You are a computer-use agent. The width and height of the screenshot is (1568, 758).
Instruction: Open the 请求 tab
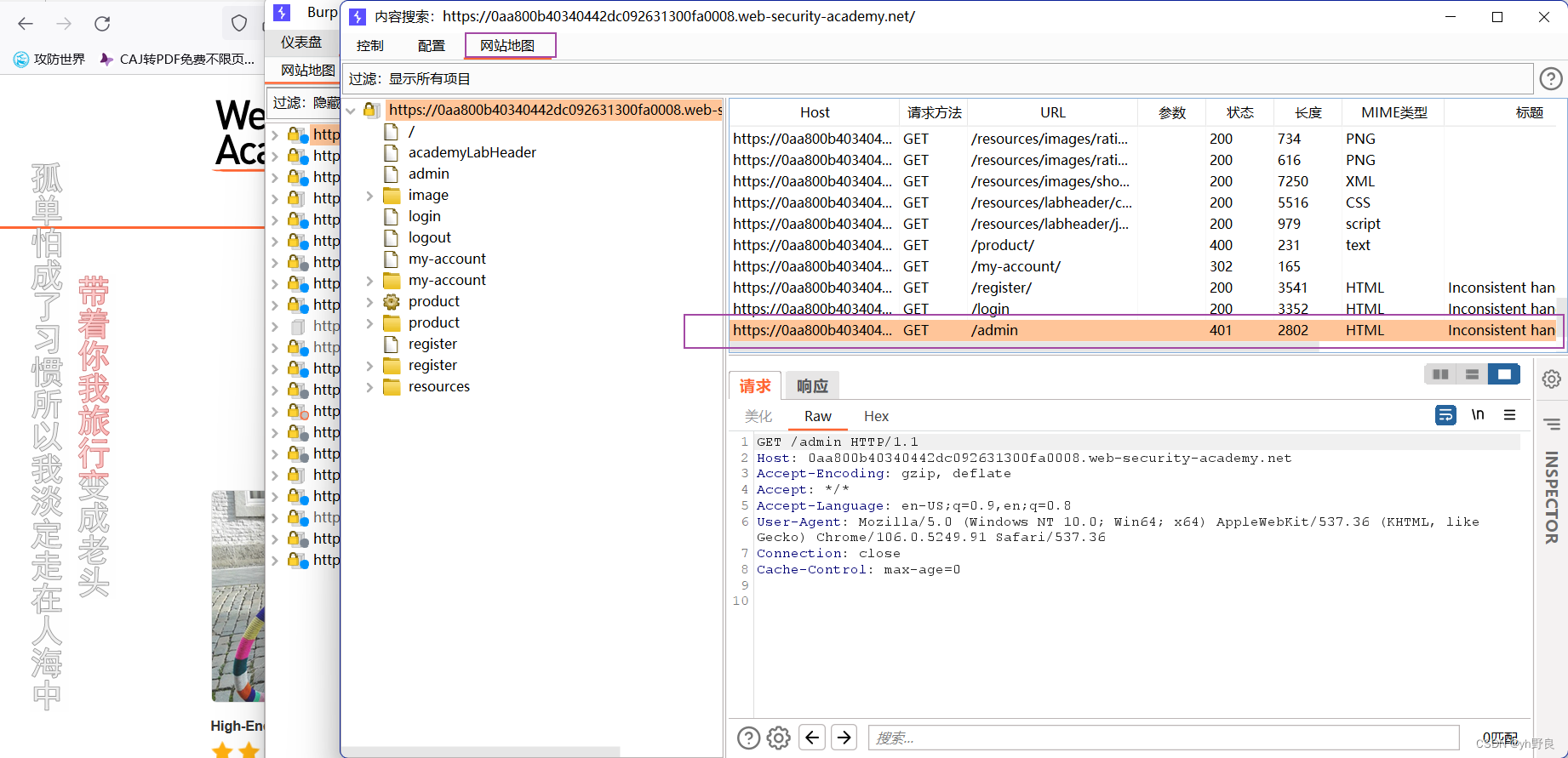click(x=755, y=386)
